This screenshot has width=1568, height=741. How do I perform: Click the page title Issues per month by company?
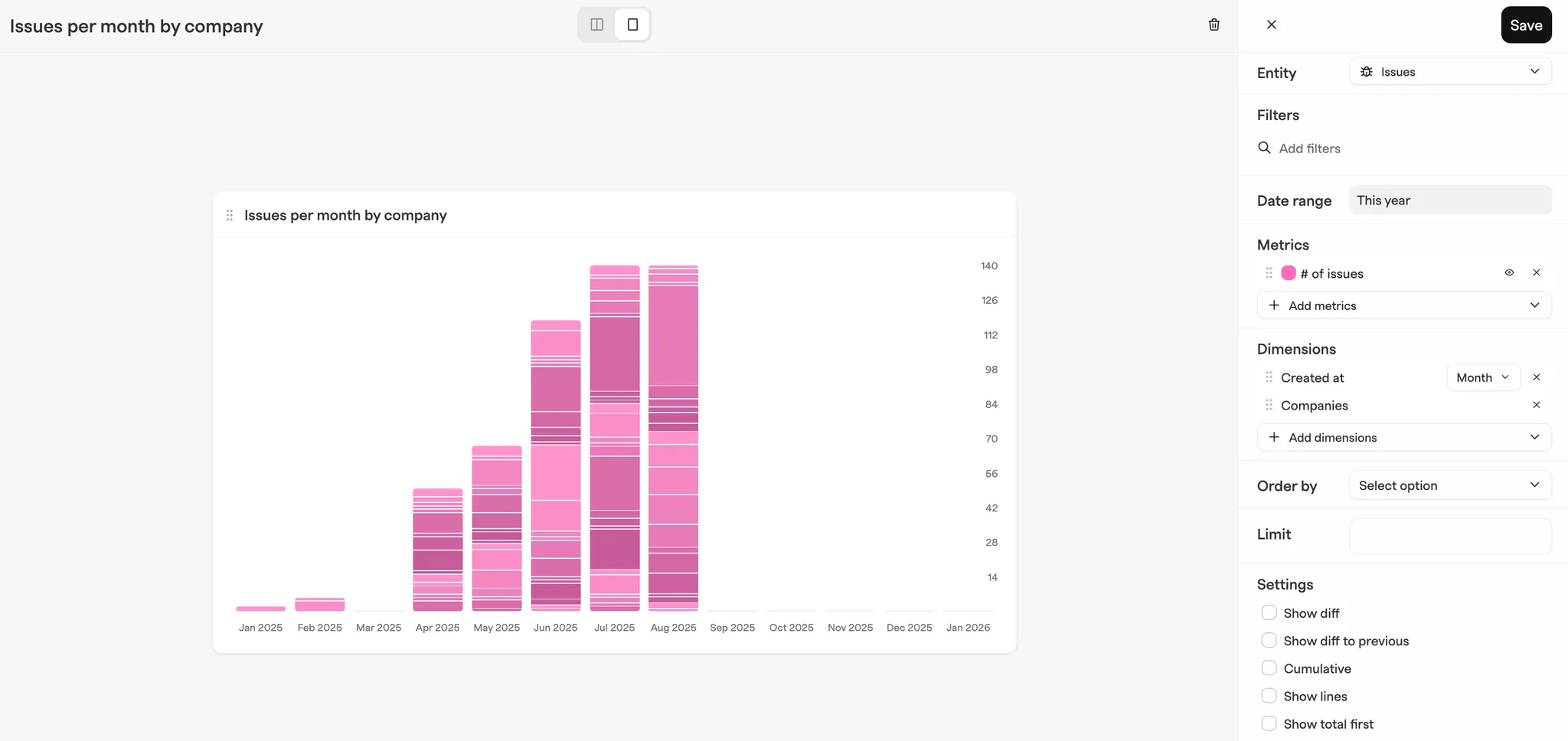(136, 26)
